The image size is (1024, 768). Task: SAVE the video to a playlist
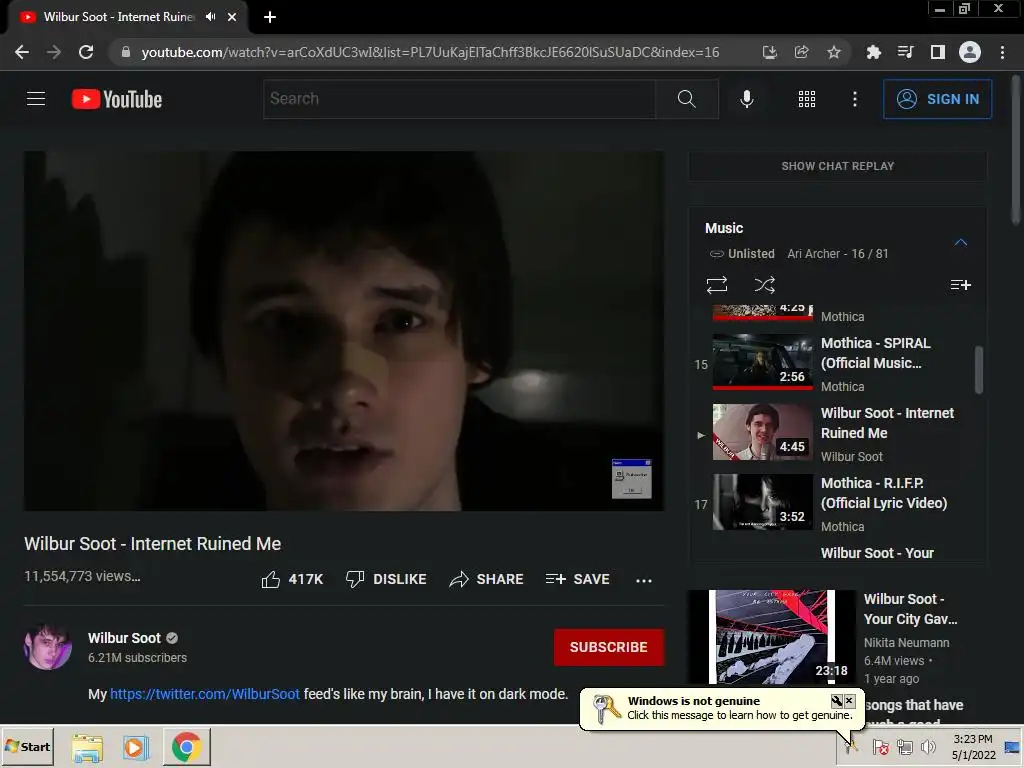(577, 579)
